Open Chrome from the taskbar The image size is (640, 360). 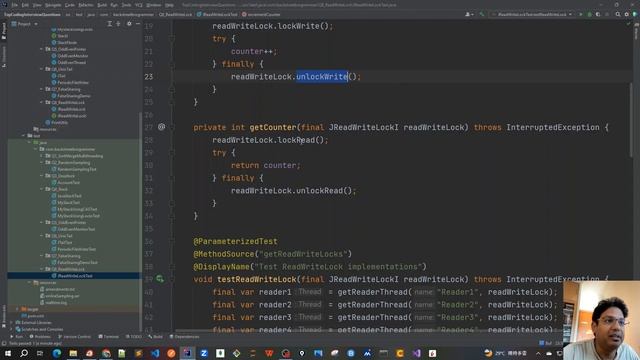(106, 353)
